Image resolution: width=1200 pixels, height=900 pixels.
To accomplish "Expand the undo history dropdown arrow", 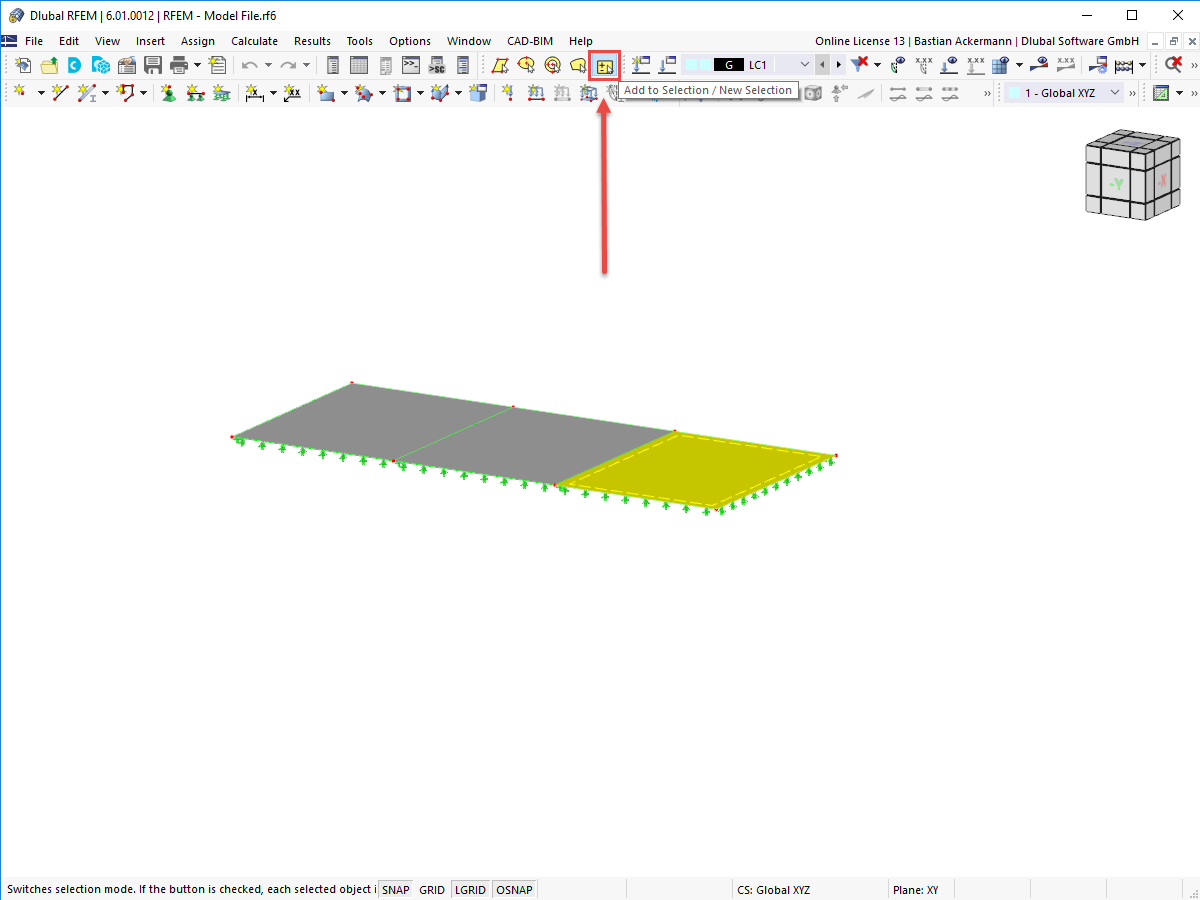I will (x=268, y=65).
